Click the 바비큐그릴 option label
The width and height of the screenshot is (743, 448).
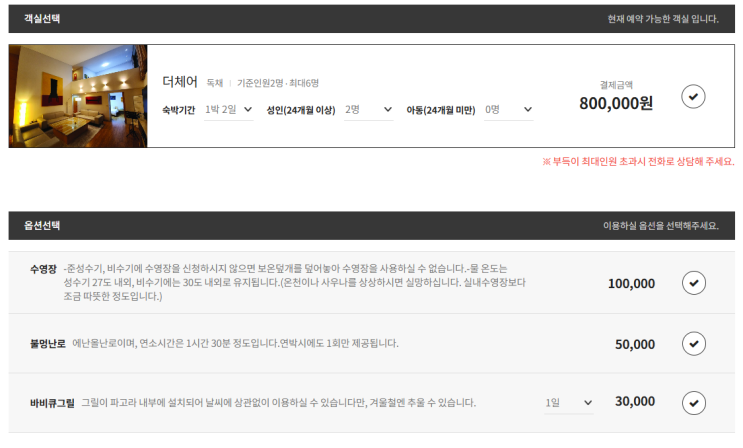[x=52, y=403]
